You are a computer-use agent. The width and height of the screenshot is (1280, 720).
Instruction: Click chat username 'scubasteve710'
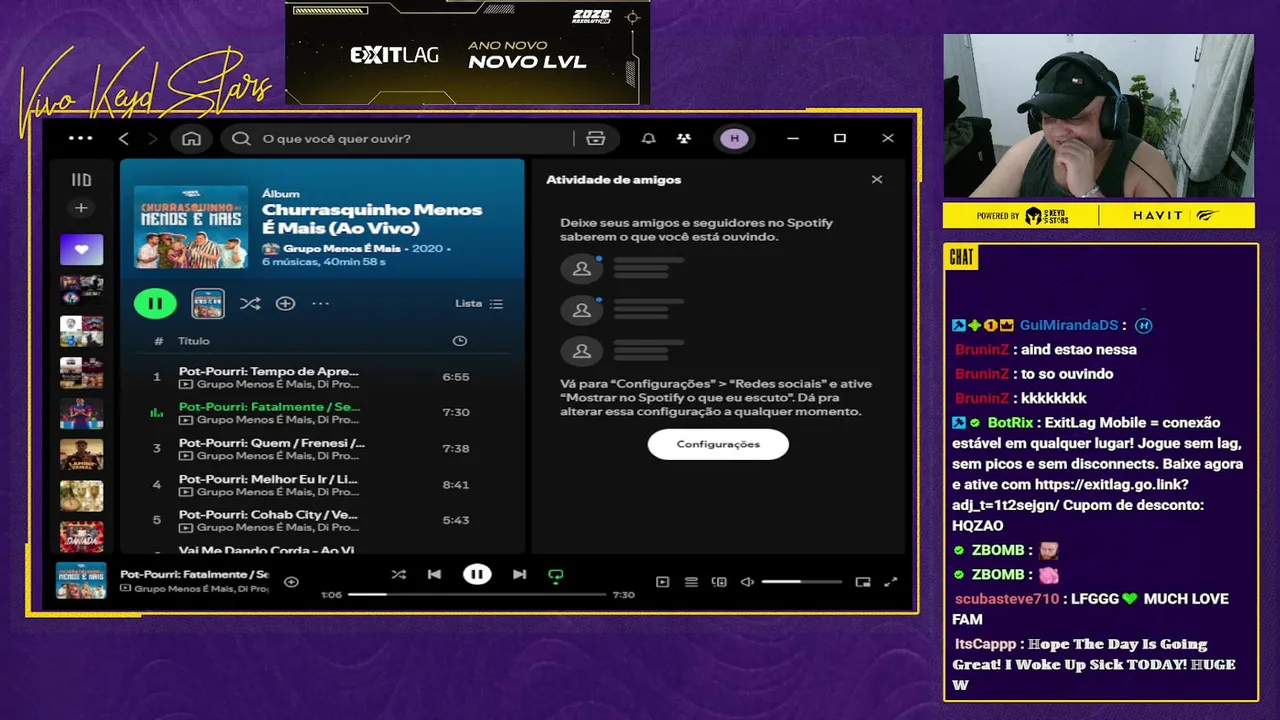[x=1006, y=598]
